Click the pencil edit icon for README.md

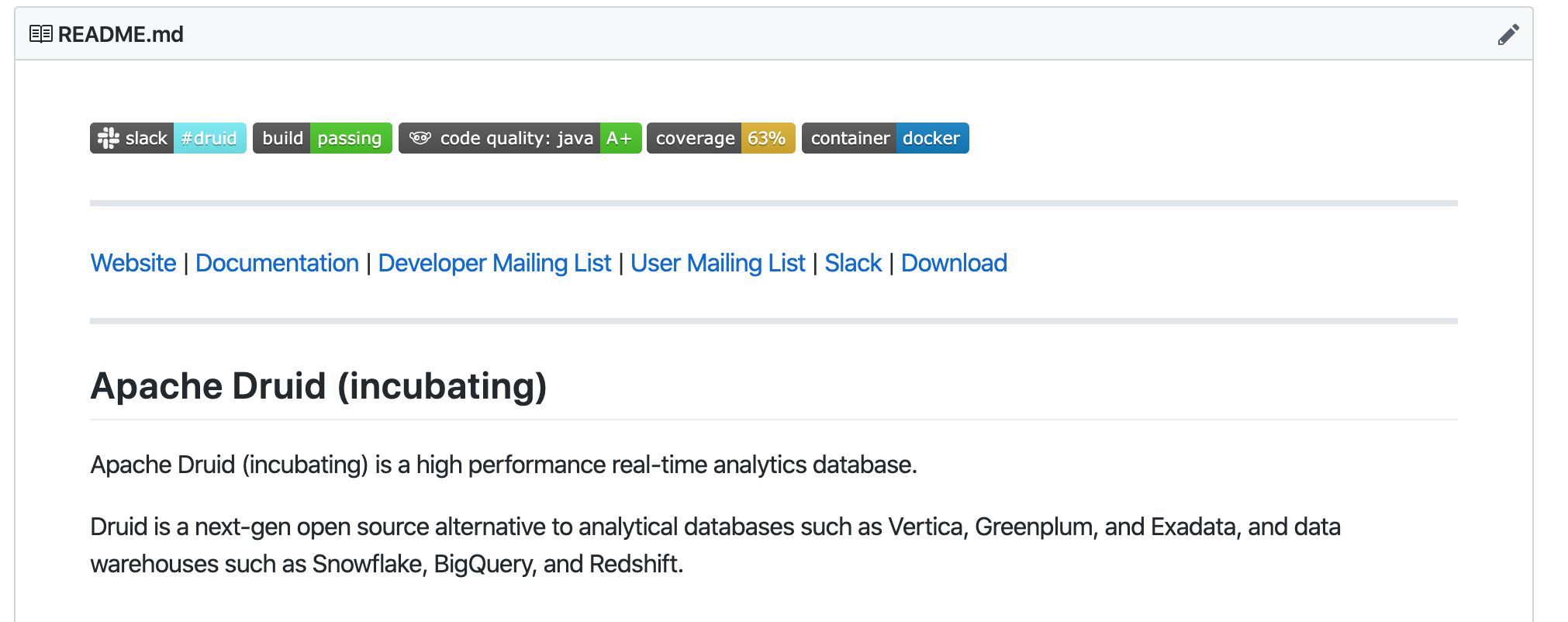tap(1508, 35)
